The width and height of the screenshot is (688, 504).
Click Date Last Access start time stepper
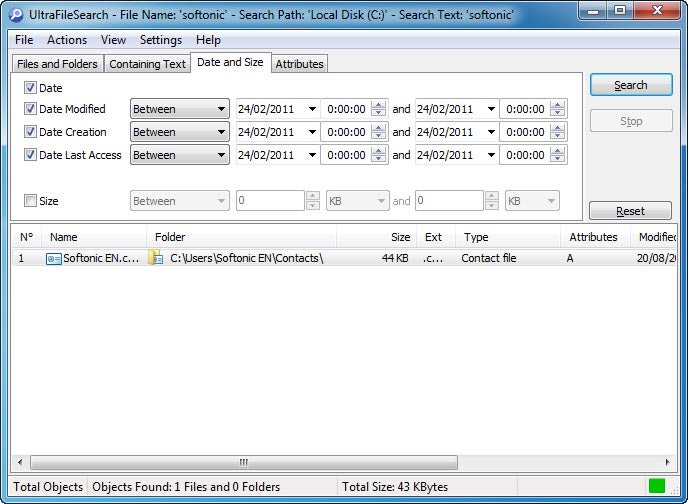point(378,155)
